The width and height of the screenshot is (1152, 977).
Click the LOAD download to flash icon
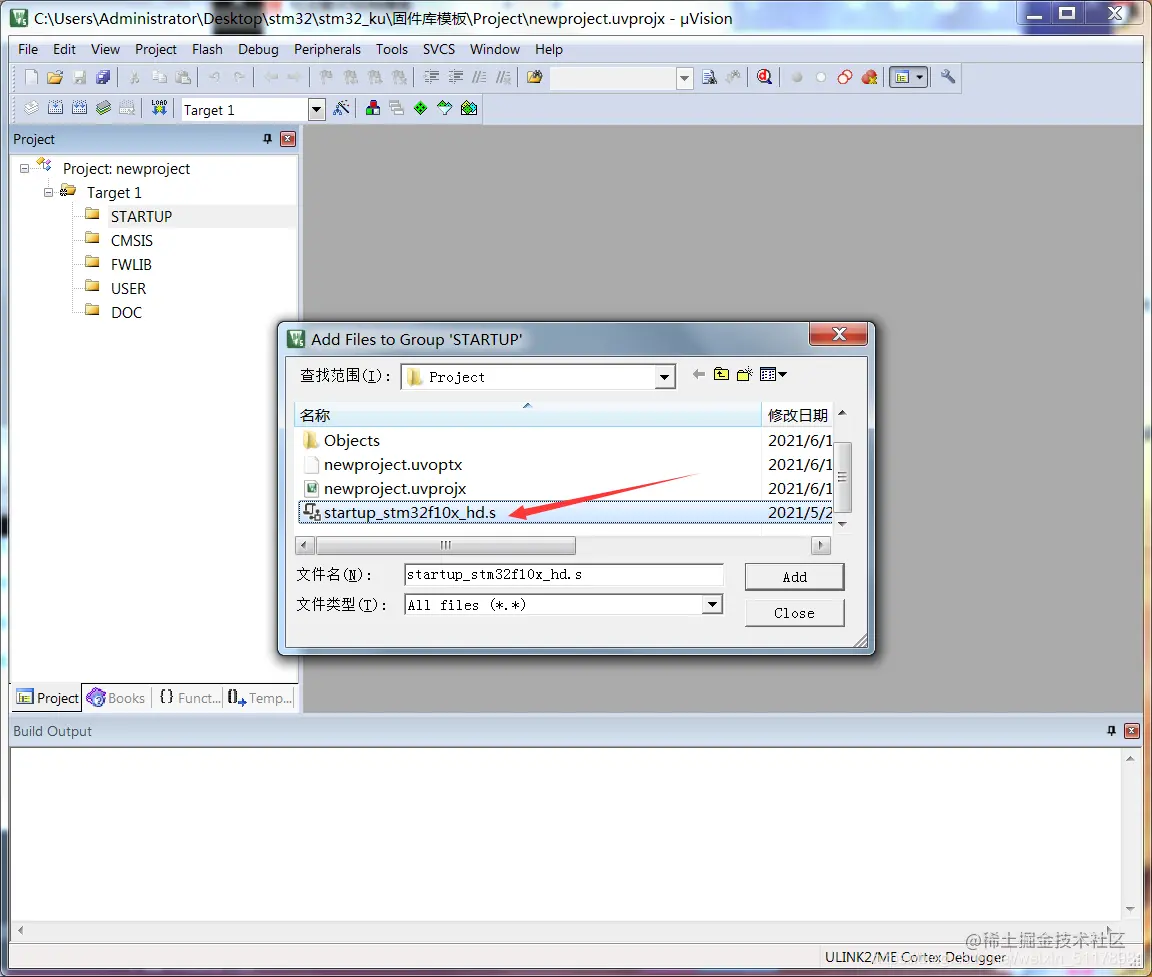pyautogui.click(x=159, y=108)
